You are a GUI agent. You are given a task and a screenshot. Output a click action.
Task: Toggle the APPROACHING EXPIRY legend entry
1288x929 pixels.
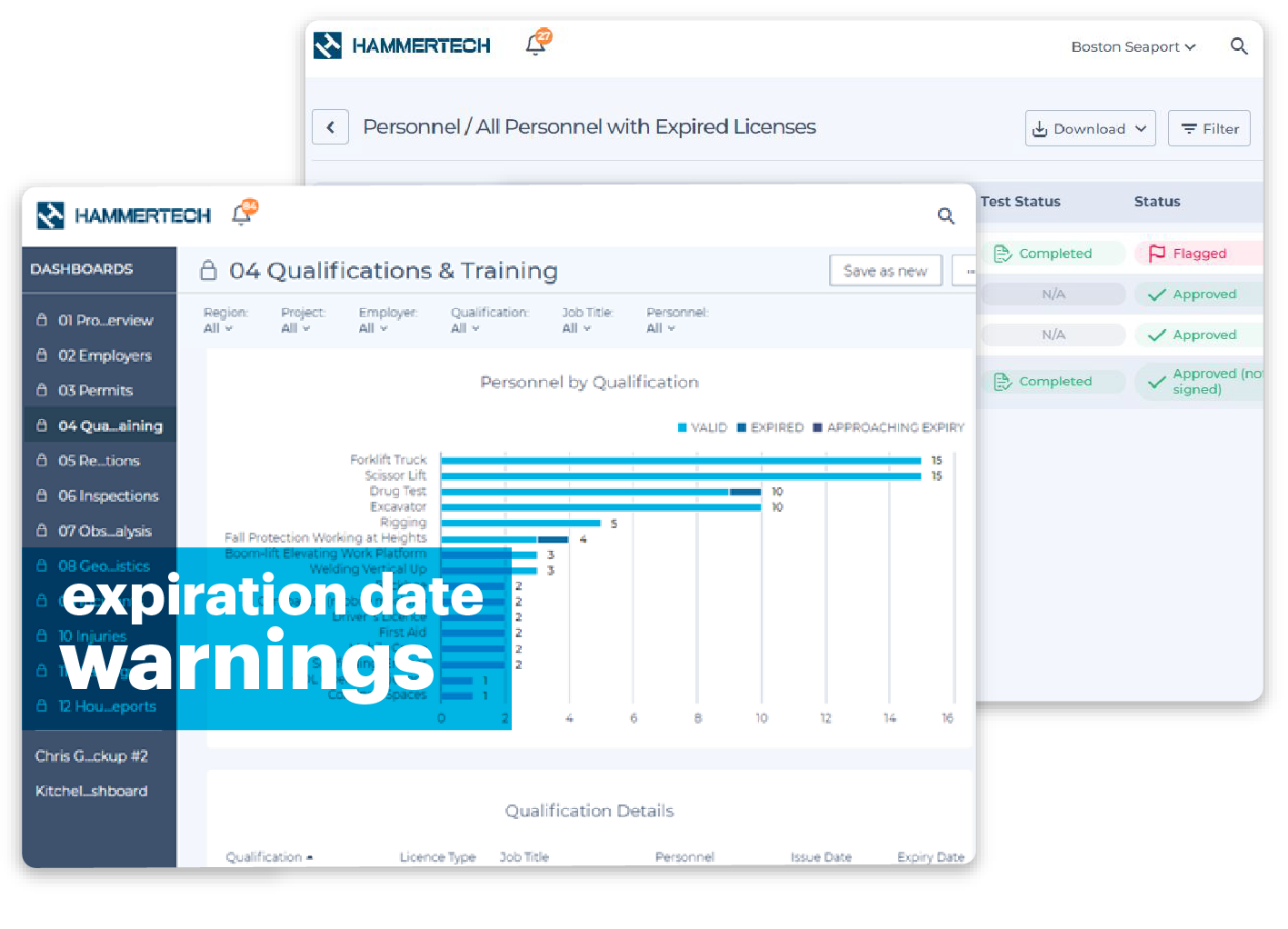tap(888, 427)
